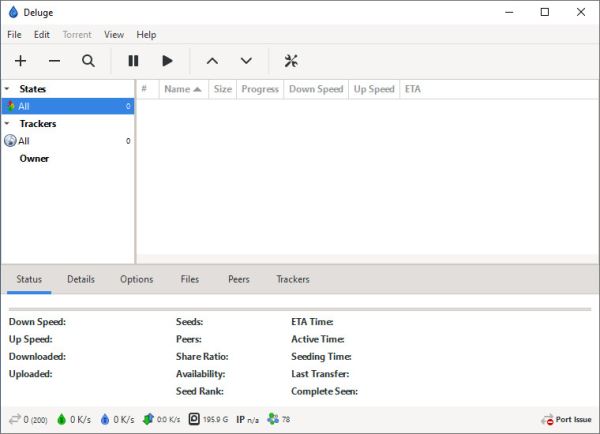Click the Deluge water drop logo
This screenshot has width=600, height=434.
click(x=13, y=12)
